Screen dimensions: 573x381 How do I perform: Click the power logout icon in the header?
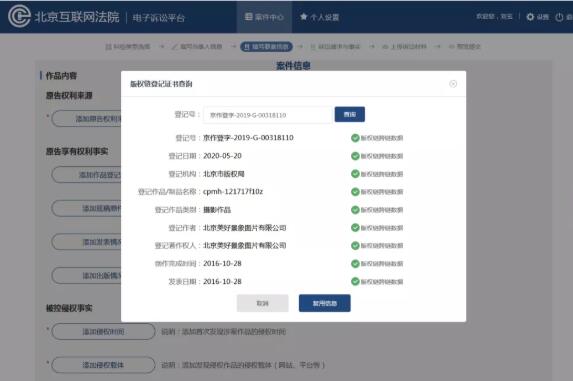559,17
